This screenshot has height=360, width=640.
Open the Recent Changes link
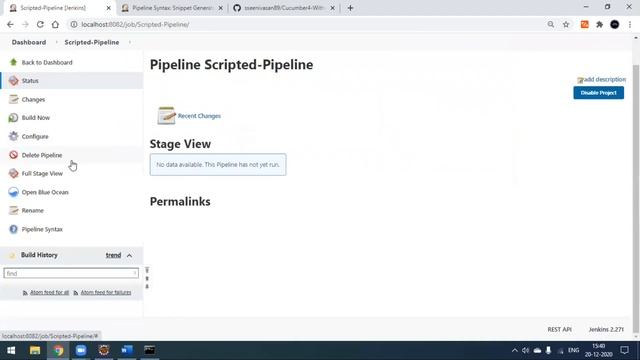coord(199,116)
